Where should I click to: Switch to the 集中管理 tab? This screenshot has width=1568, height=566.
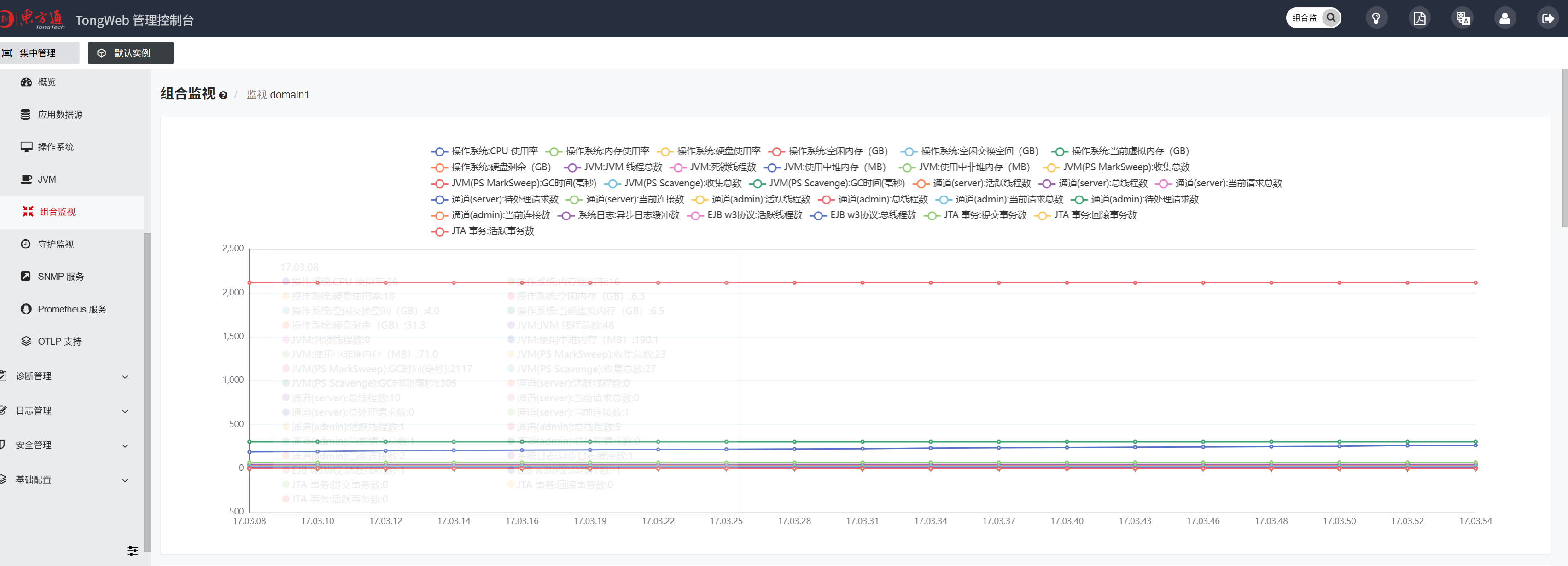tap(38, 53)
